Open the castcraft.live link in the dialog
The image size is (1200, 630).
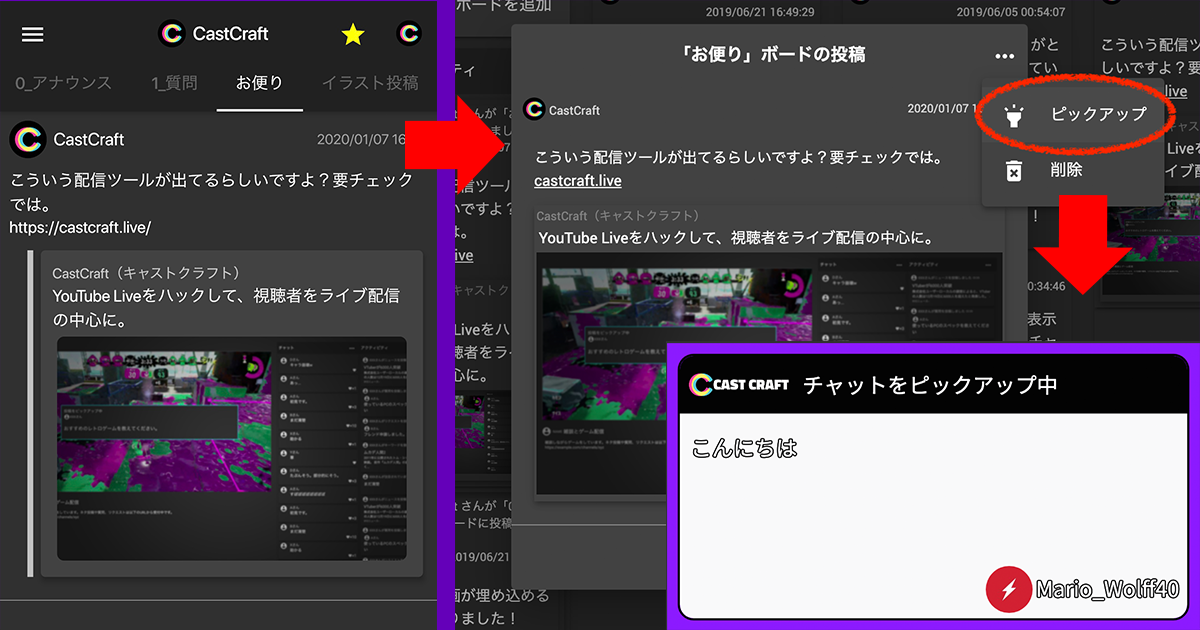click(578, 181)
